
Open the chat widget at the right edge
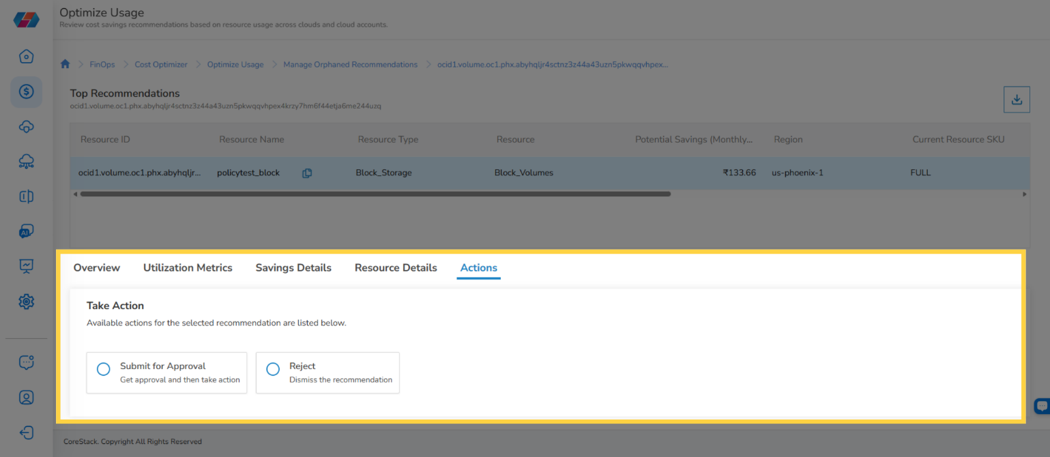[x=1042, y=405]
